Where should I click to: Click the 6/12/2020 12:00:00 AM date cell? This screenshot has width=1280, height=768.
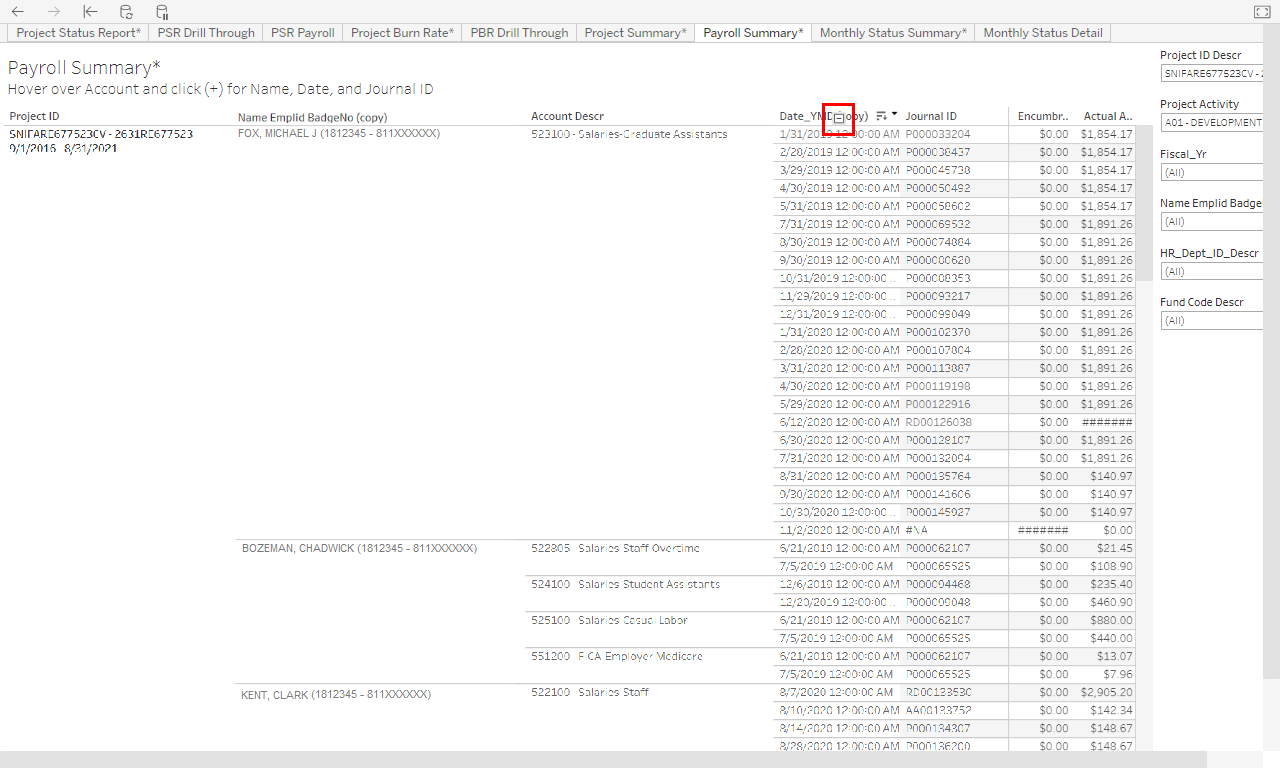coord(839,422)
